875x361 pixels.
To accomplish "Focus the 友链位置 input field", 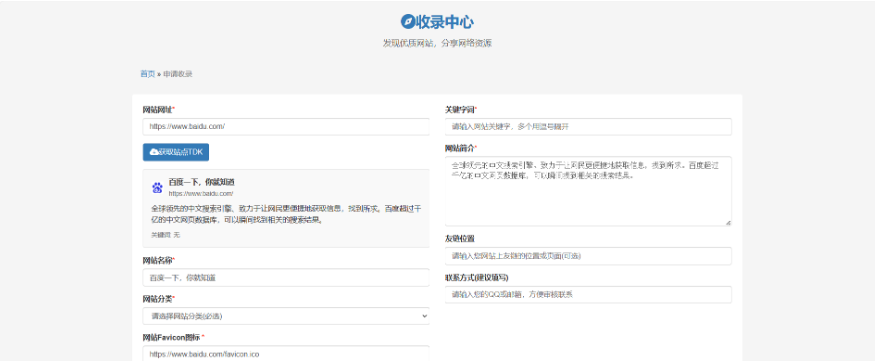I will [588, 256].
